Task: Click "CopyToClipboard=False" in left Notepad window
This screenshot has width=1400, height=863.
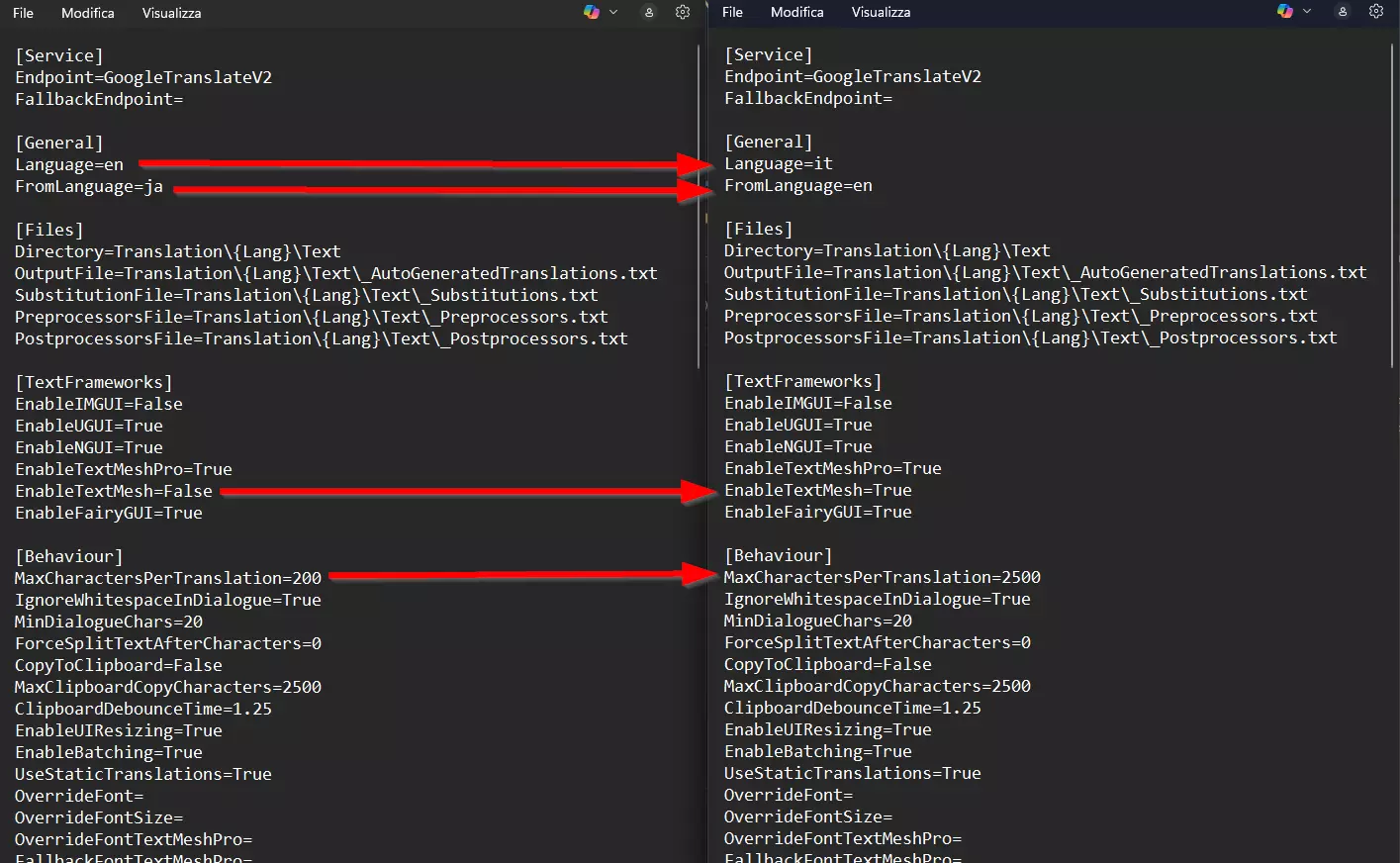Action: click(119, 665)
